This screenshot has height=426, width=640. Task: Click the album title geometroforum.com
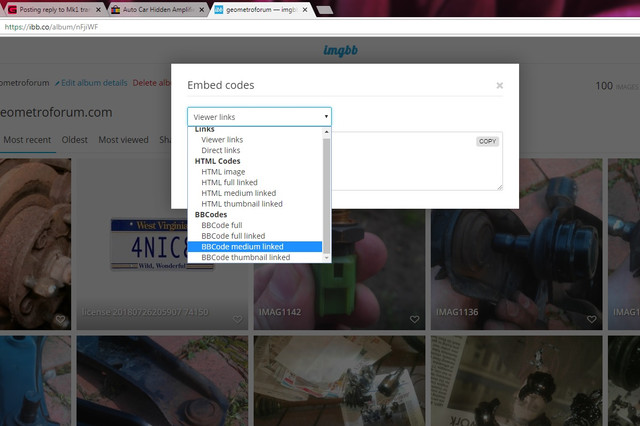56,112
